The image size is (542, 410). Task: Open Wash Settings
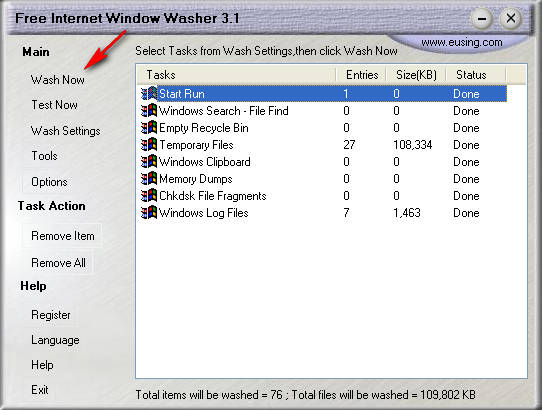click(66, 131)
